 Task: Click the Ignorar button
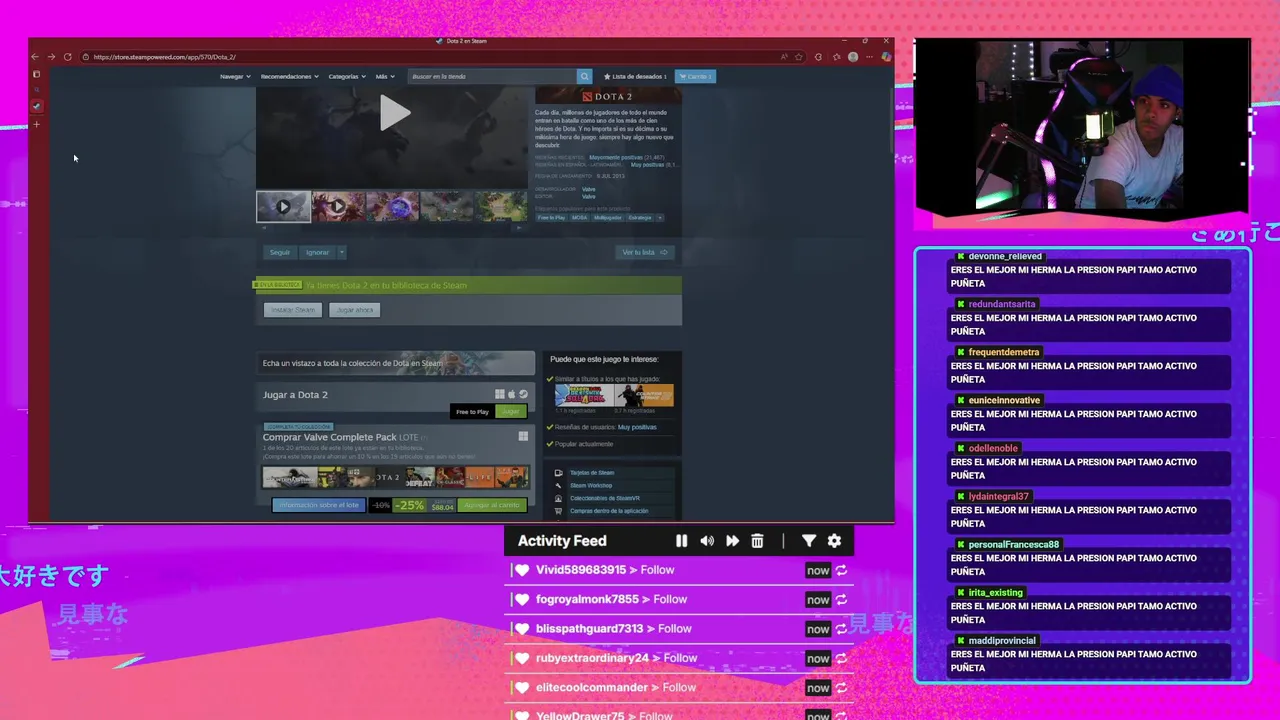[317, 252]
